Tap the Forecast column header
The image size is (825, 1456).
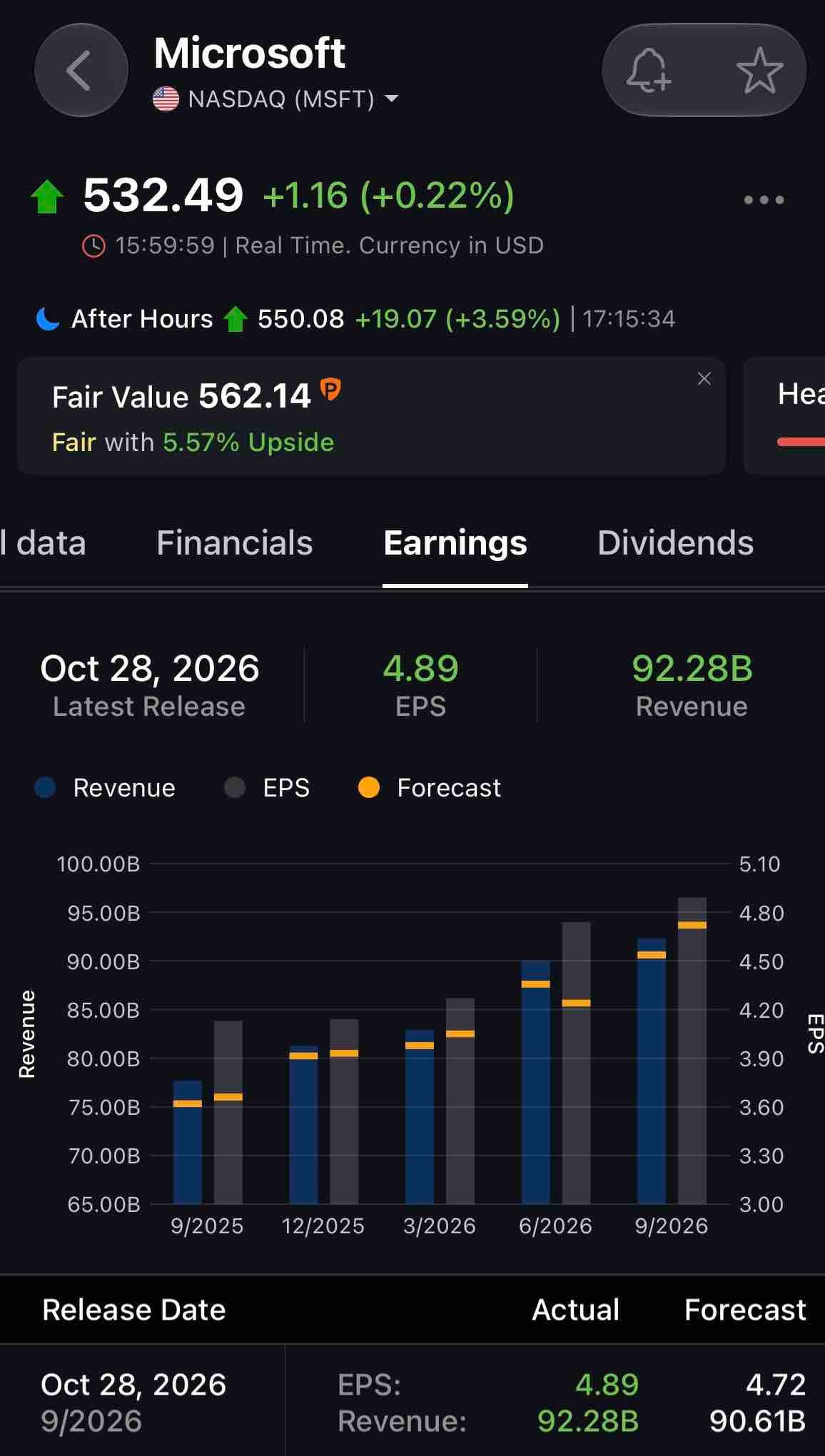click(745, 1310)
